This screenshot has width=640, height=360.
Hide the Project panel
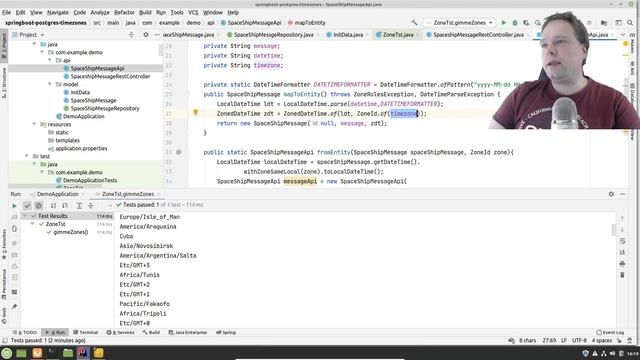[157, 35]
